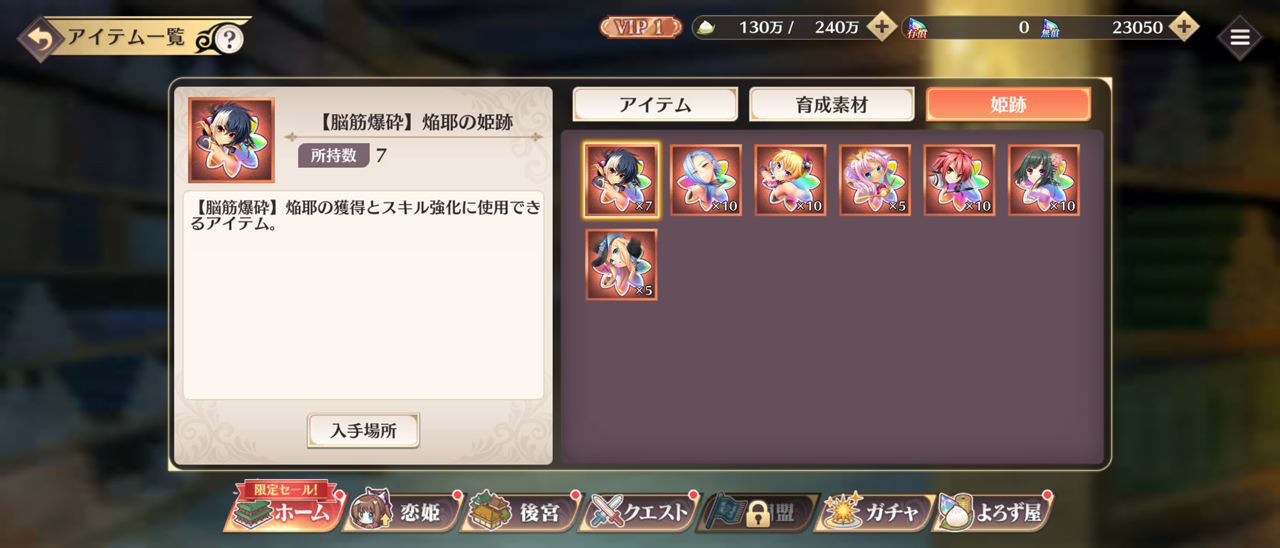Open the hamburger menu icon

point(1239,38)
